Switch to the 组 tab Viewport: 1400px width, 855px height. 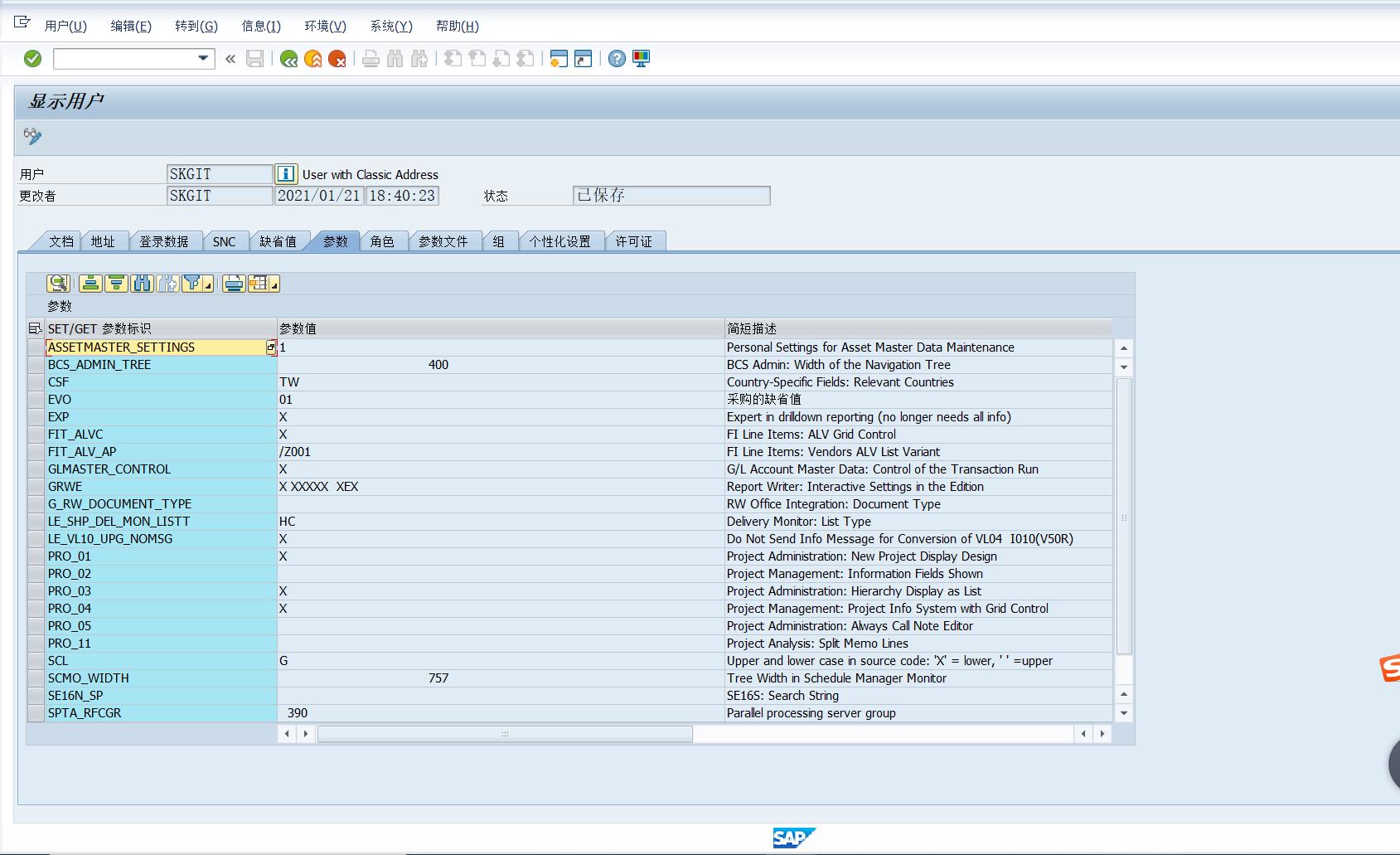498,241
